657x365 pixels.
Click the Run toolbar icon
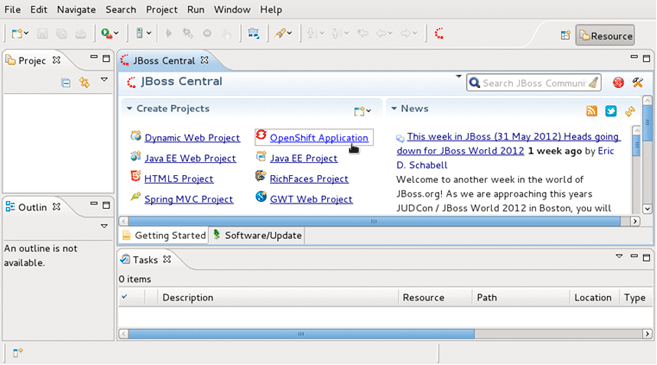click(x=106, y=33)
